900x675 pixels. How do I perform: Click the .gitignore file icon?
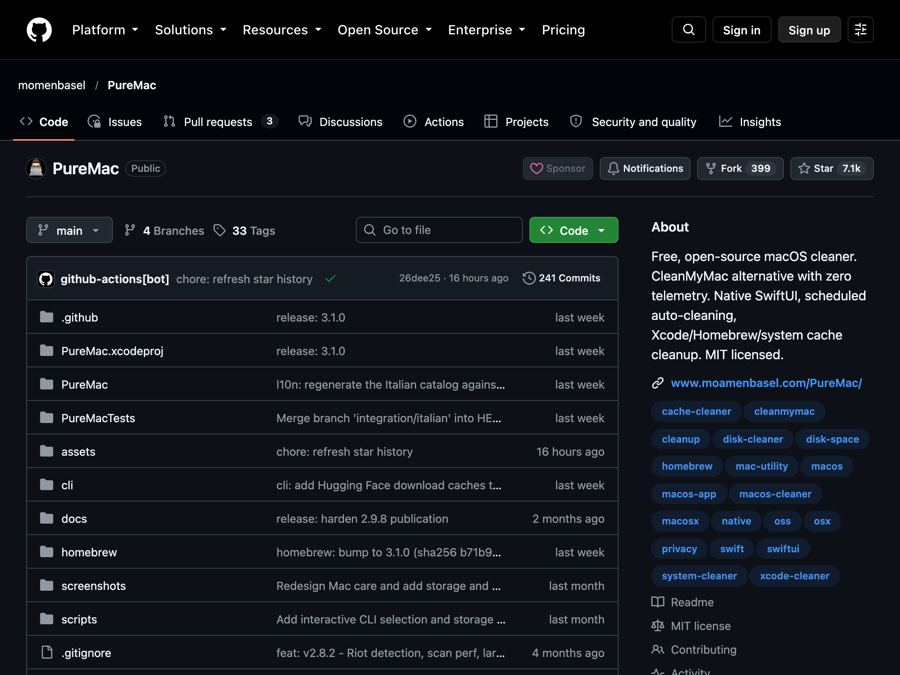click(46, 653)
